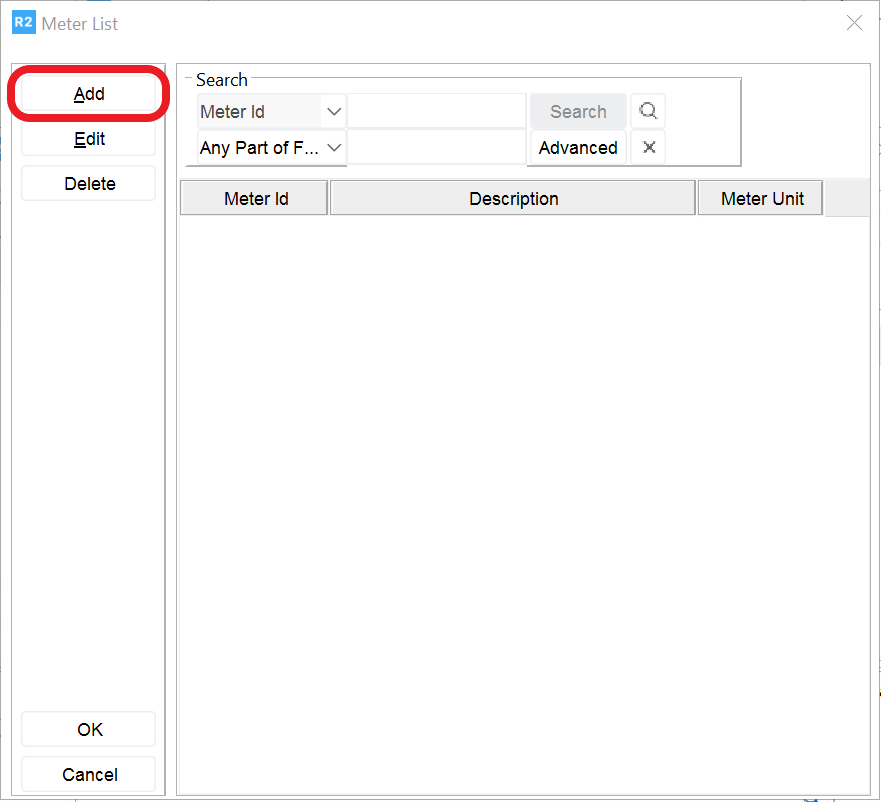Open the Advanced search options

click(x=577, y=147)
